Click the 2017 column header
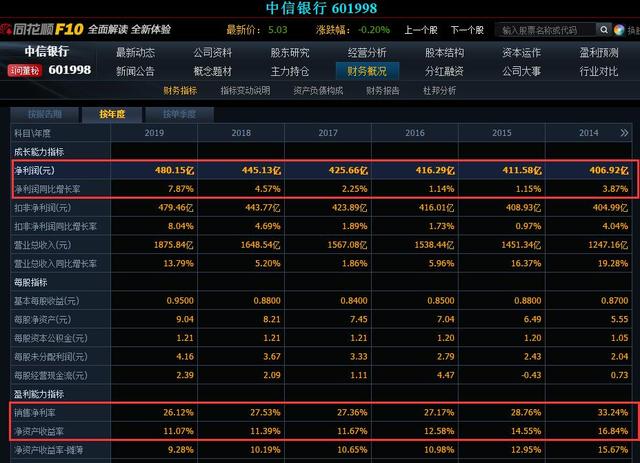The width and height of the screenshot is (640, 463). pyautogui.click(x=328, y=133)
